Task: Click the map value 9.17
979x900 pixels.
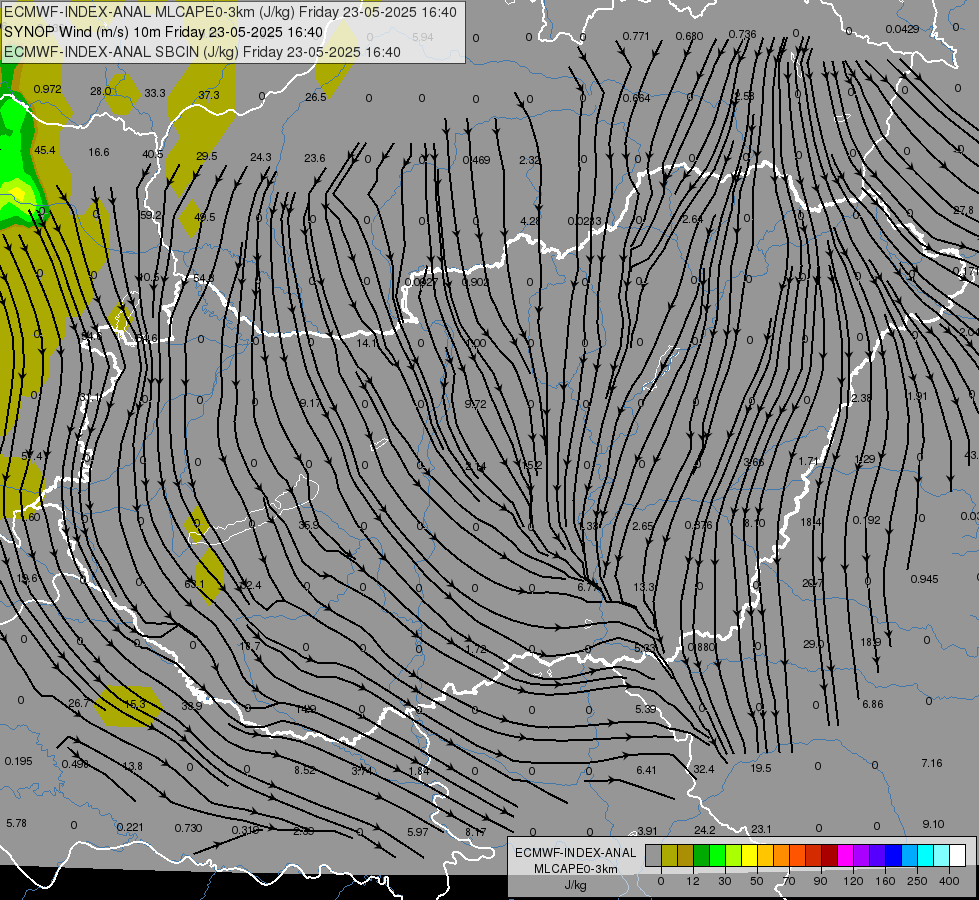Action: [x=310, y=403]
